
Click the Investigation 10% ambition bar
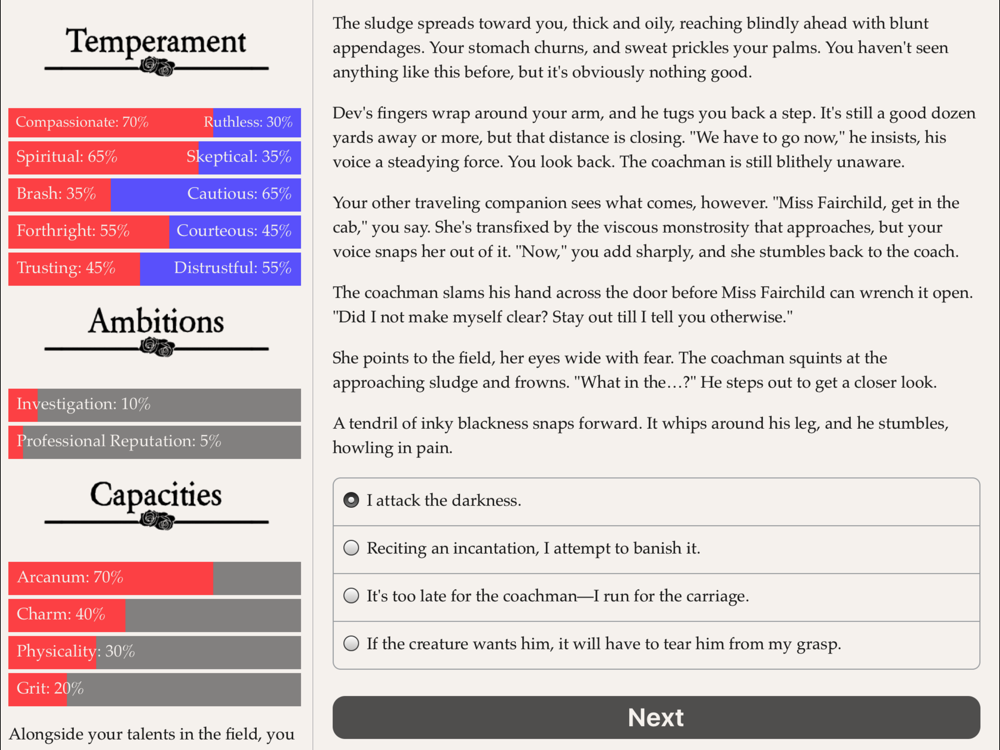[154, 405]
